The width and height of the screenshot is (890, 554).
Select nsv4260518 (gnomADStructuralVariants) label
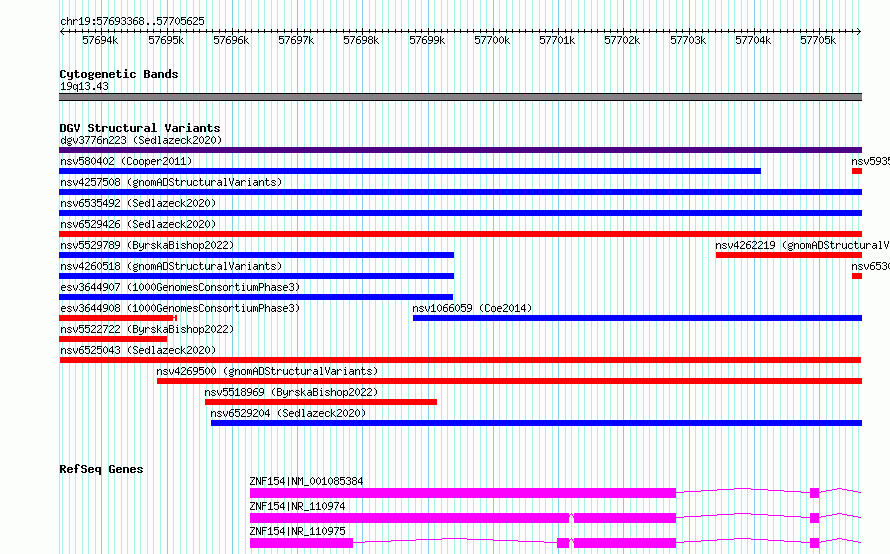[171, 266]
